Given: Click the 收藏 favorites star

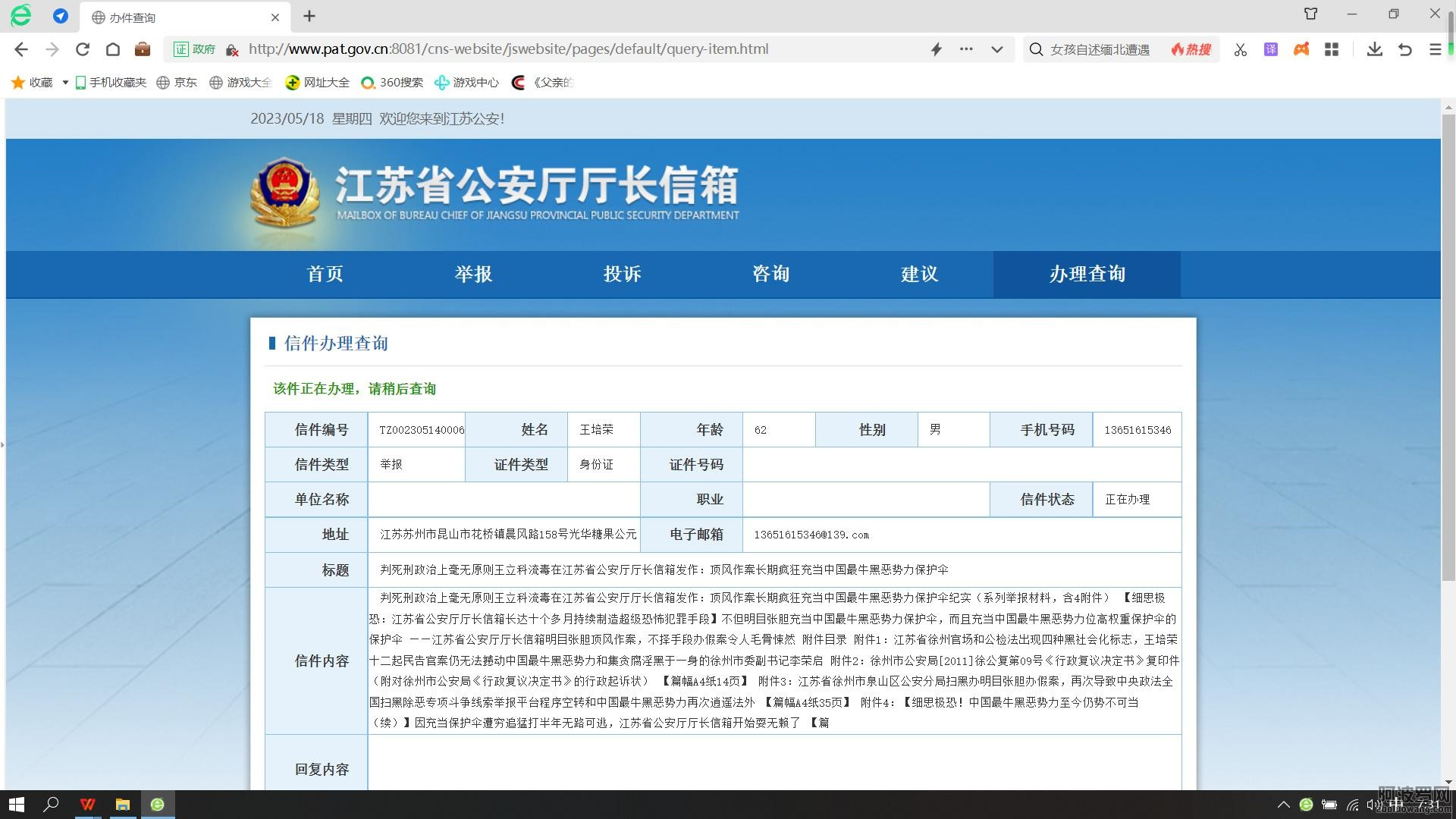Looking at the screenshot, I should tap(17, 83).
